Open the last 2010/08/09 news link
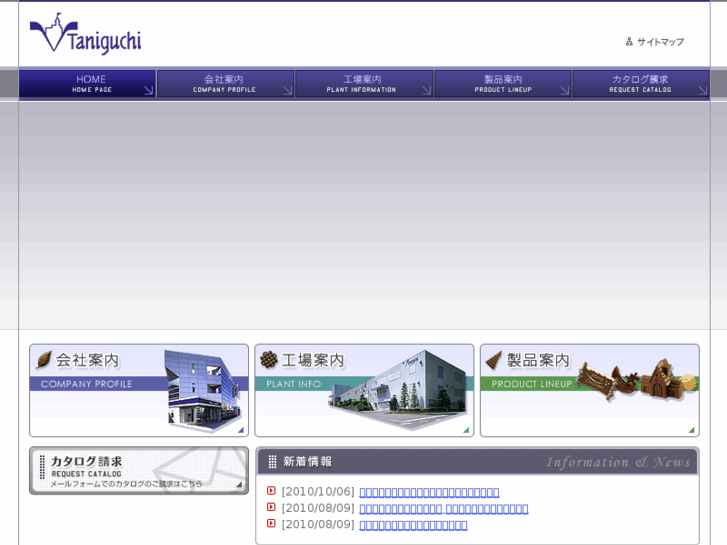 [413, 525]
